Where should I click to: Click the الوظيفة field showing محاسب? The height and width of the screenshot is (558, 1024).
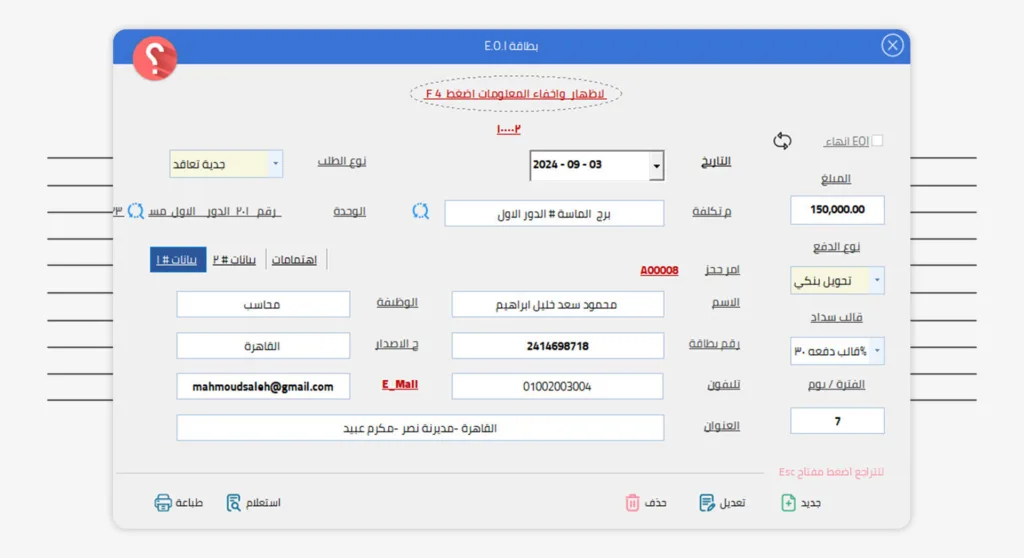click(263, 304)
